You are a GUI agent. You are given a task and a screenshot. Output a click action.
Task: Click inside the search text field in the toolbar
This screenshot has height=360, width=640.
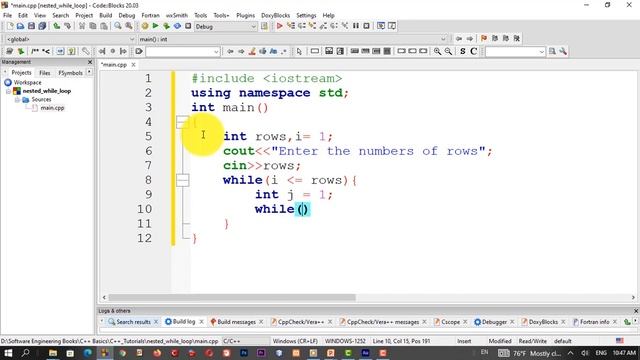tap(183, 51)
